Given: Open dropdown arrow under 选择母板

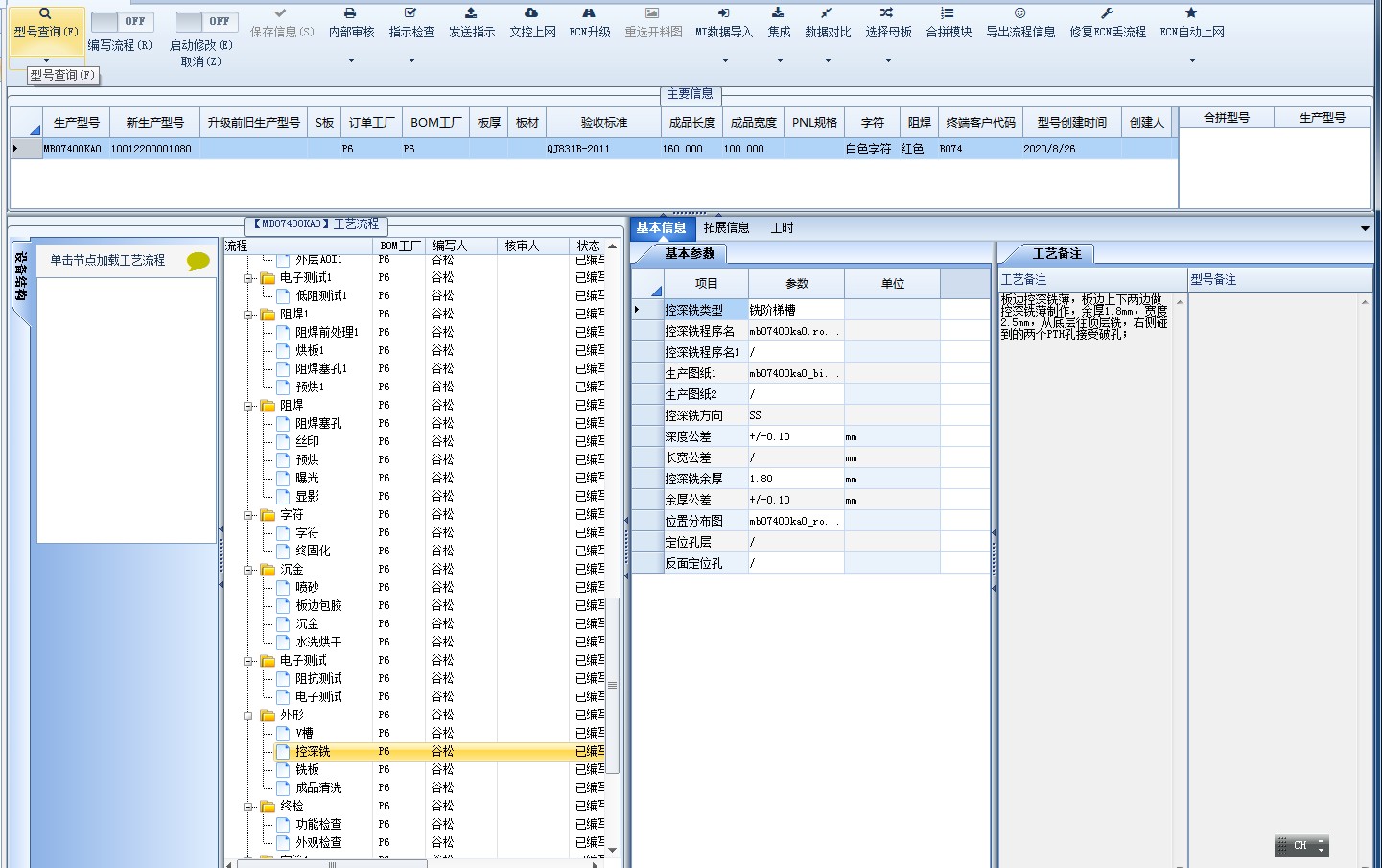Looking at the screenshot, I should (x=888, y=60).
